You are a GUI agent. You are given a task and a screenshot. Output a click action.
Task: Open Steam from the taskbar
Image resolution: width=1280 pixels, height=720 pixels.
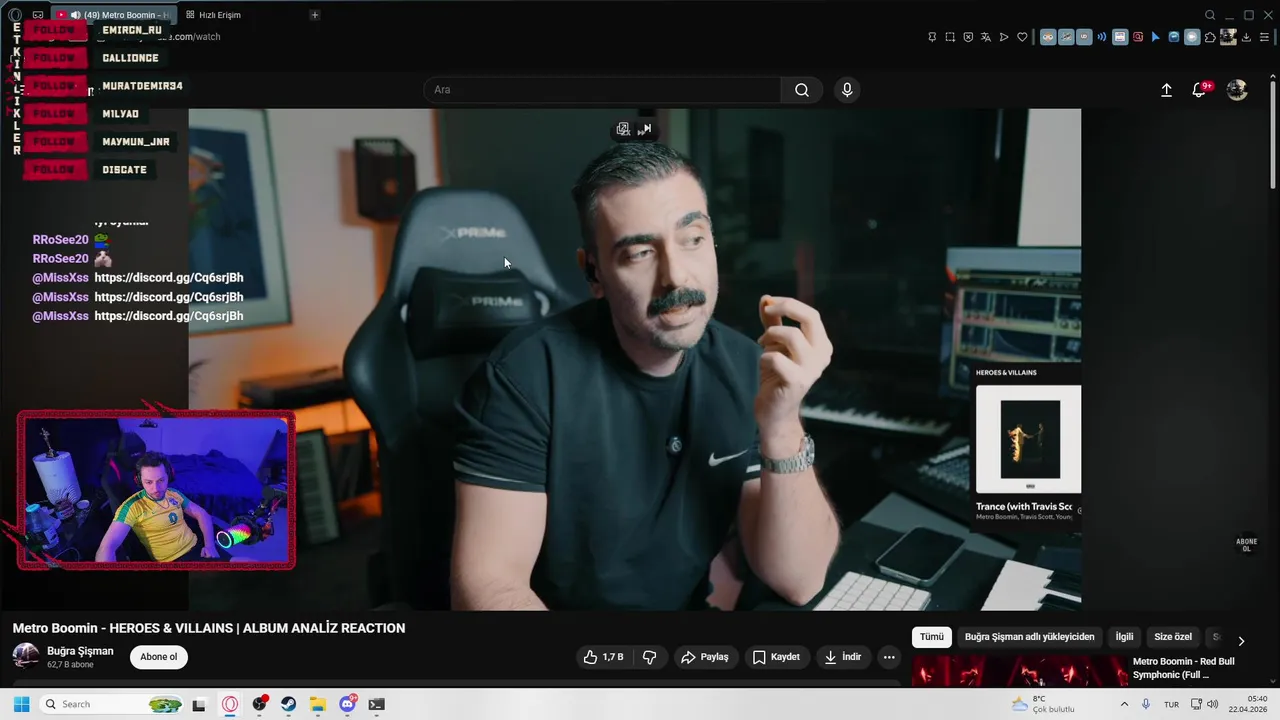(288, 704)
